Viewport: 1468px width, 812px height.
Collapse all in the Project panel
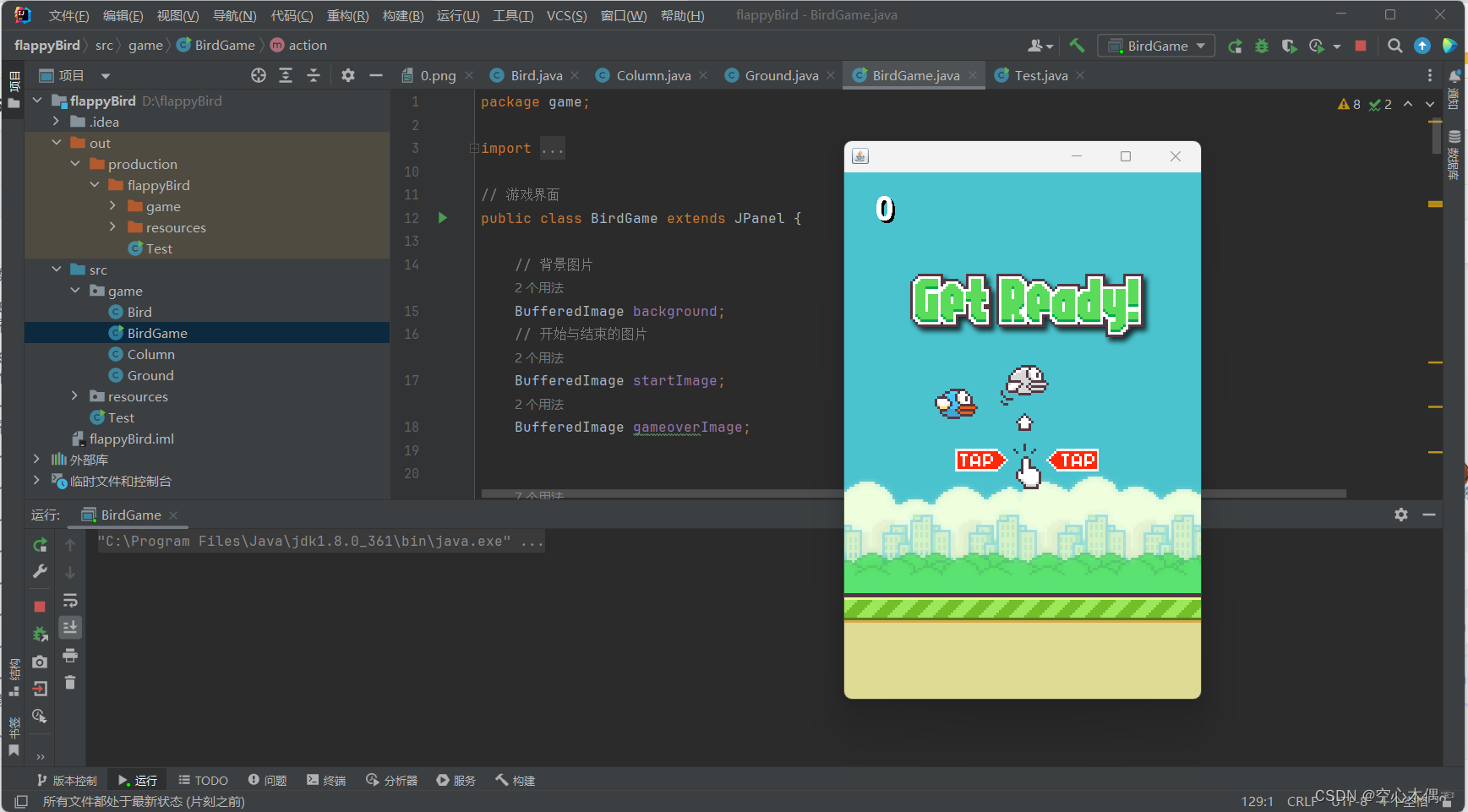[314, 75]
